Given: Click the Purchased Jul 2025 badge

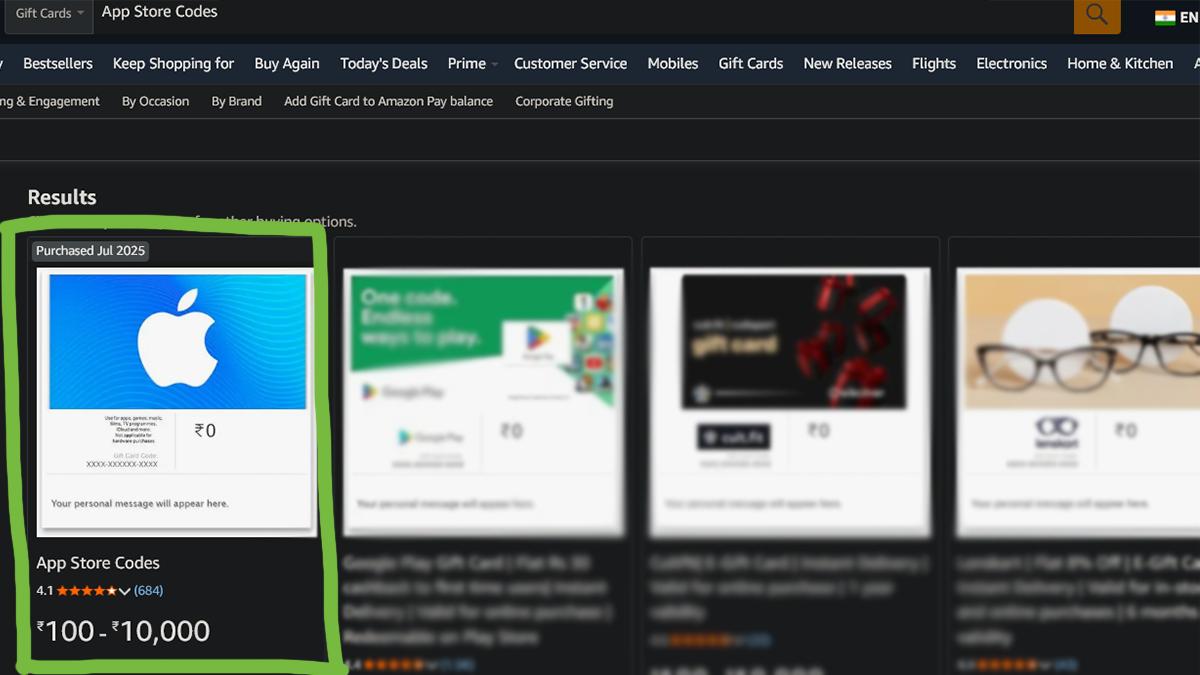Looking at the screenshot, I should 91,251.
